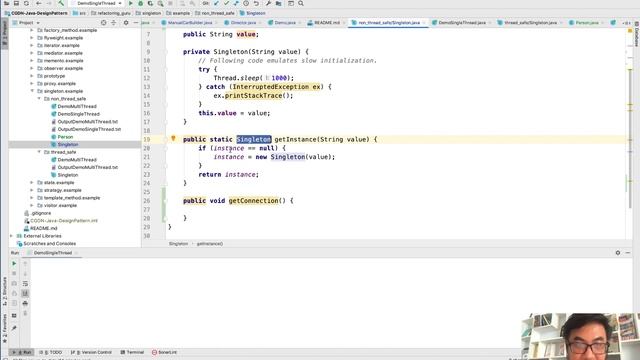This screenshot has height=360, width=640.
Task: Click getInstance() in editor breadcrumb
Action: click(x=210, y=244)
